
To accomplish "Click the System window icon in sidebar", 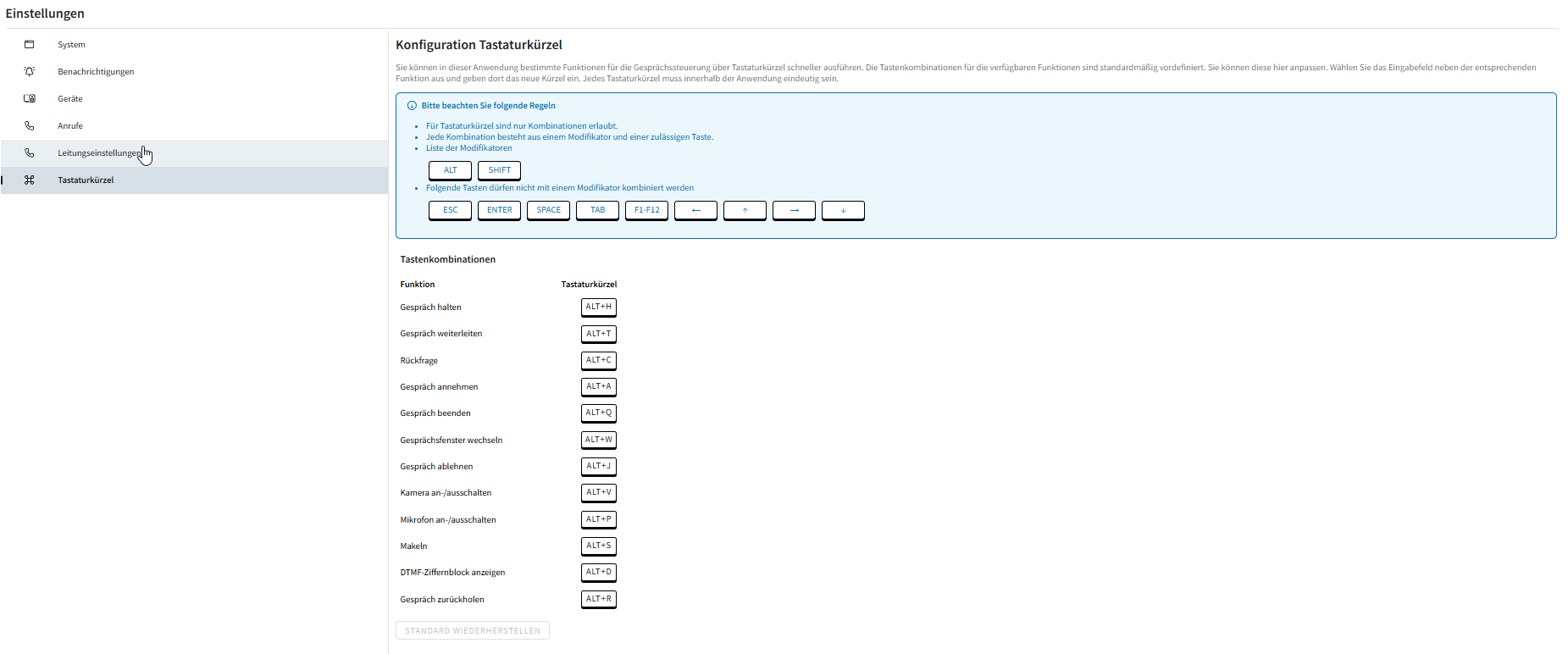I will 30,45.
